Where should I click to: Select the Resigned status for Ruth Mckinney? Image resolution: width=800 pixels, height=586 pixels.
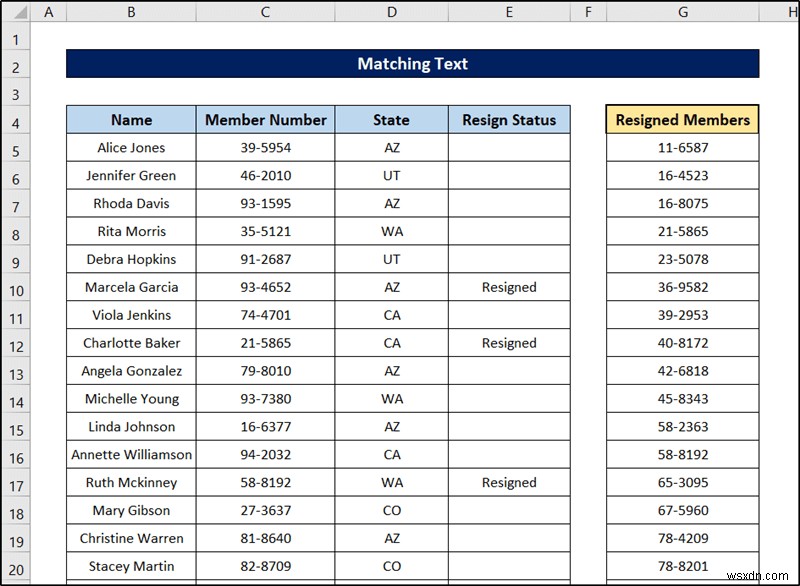point(509,483)
